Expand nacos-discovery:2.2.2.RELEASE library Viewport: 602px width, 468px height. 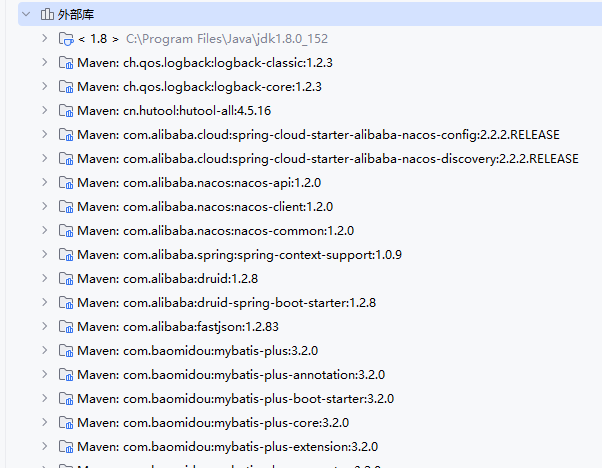pos(45,159)
